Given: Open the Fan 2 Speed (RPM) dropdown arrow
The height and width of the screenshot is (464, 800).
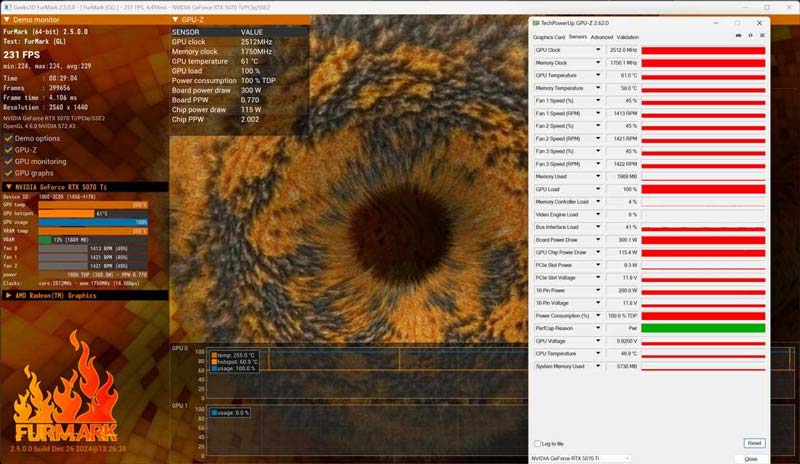Looking at the screenshot, I should pos(598,138).
